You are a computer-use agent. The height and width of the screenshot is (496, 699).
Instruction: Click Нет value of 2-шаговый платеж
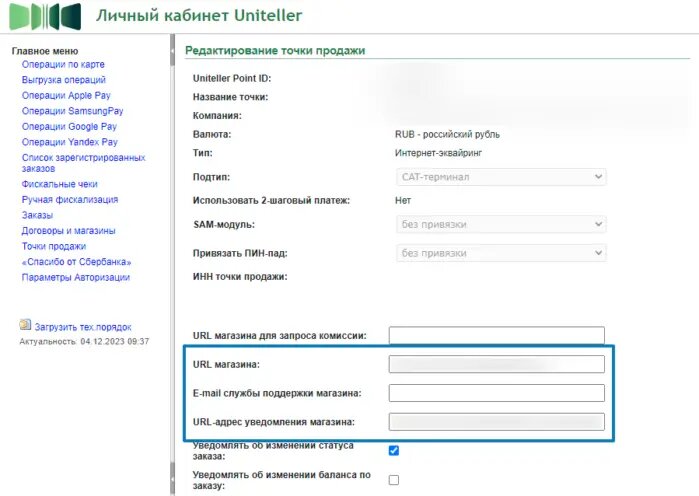click(x=403, y=201)
